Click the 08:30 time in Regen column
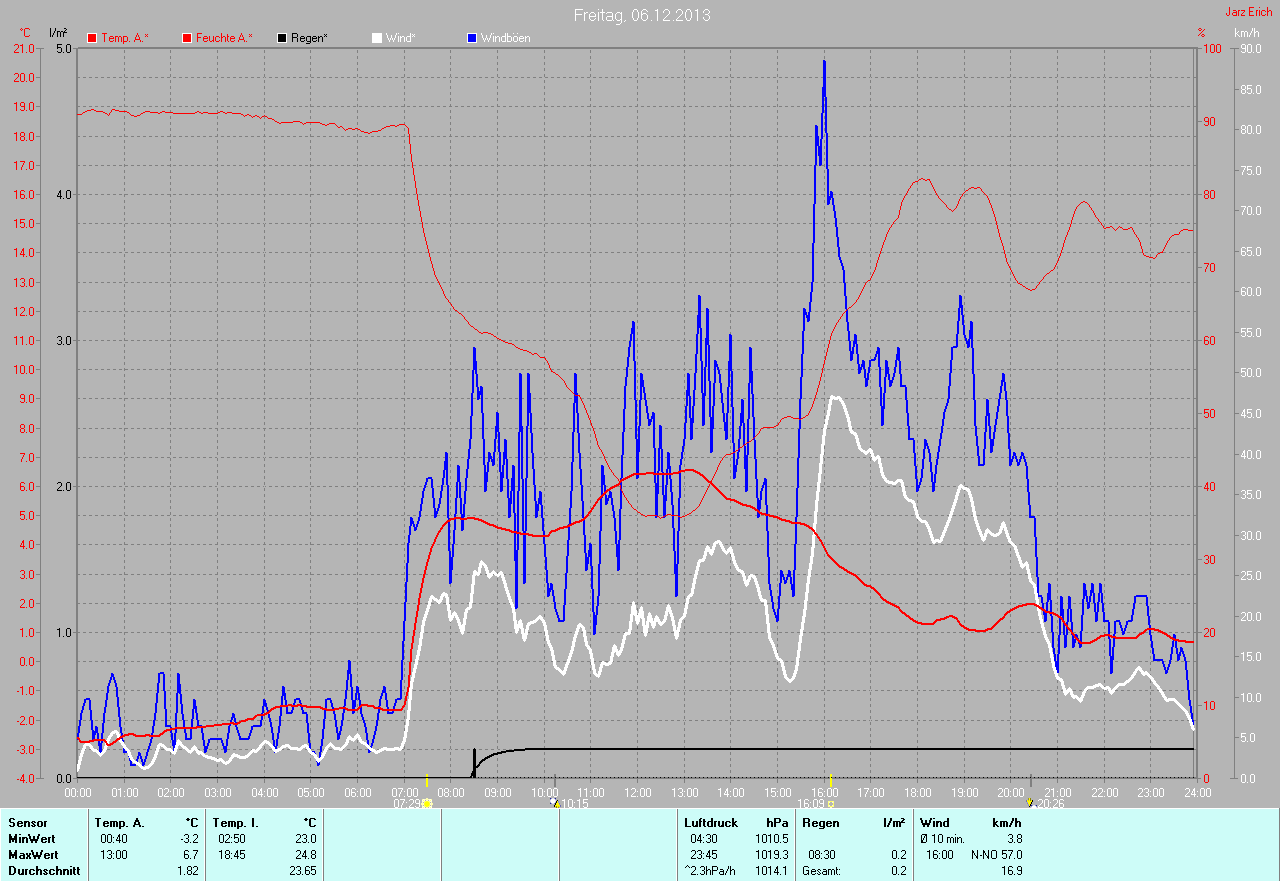Image resolution: width=1280 pixels, height=881 pixels. 823,855
